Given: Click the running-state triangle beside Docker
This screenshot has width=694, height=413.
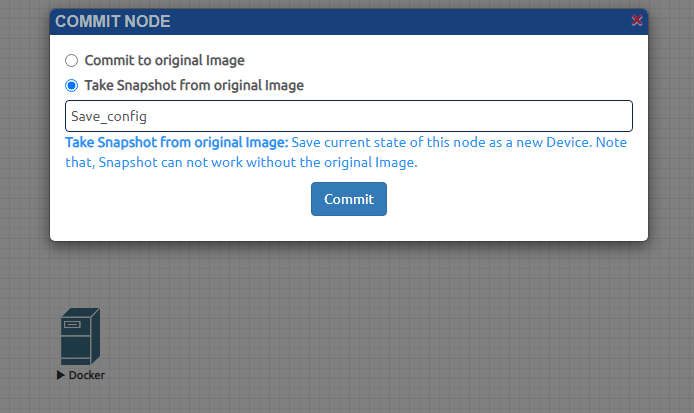Looking at the screenshot, I should (x=61, y=375).
